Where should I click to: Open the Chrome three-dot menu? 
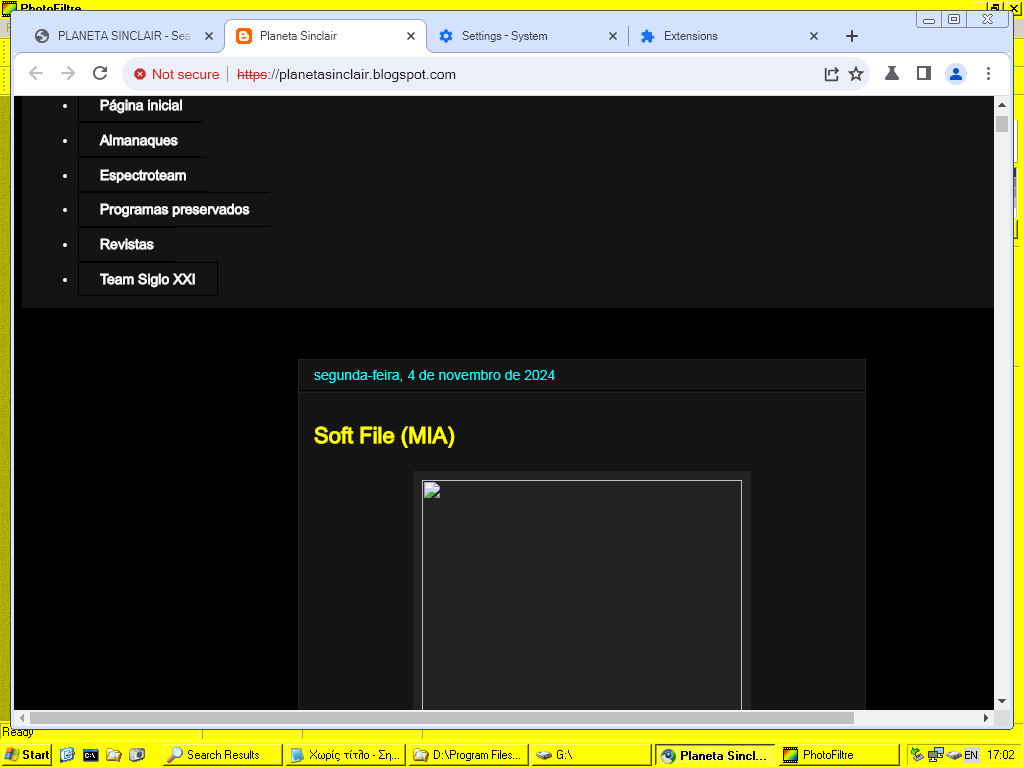click(x=988, y=74)
